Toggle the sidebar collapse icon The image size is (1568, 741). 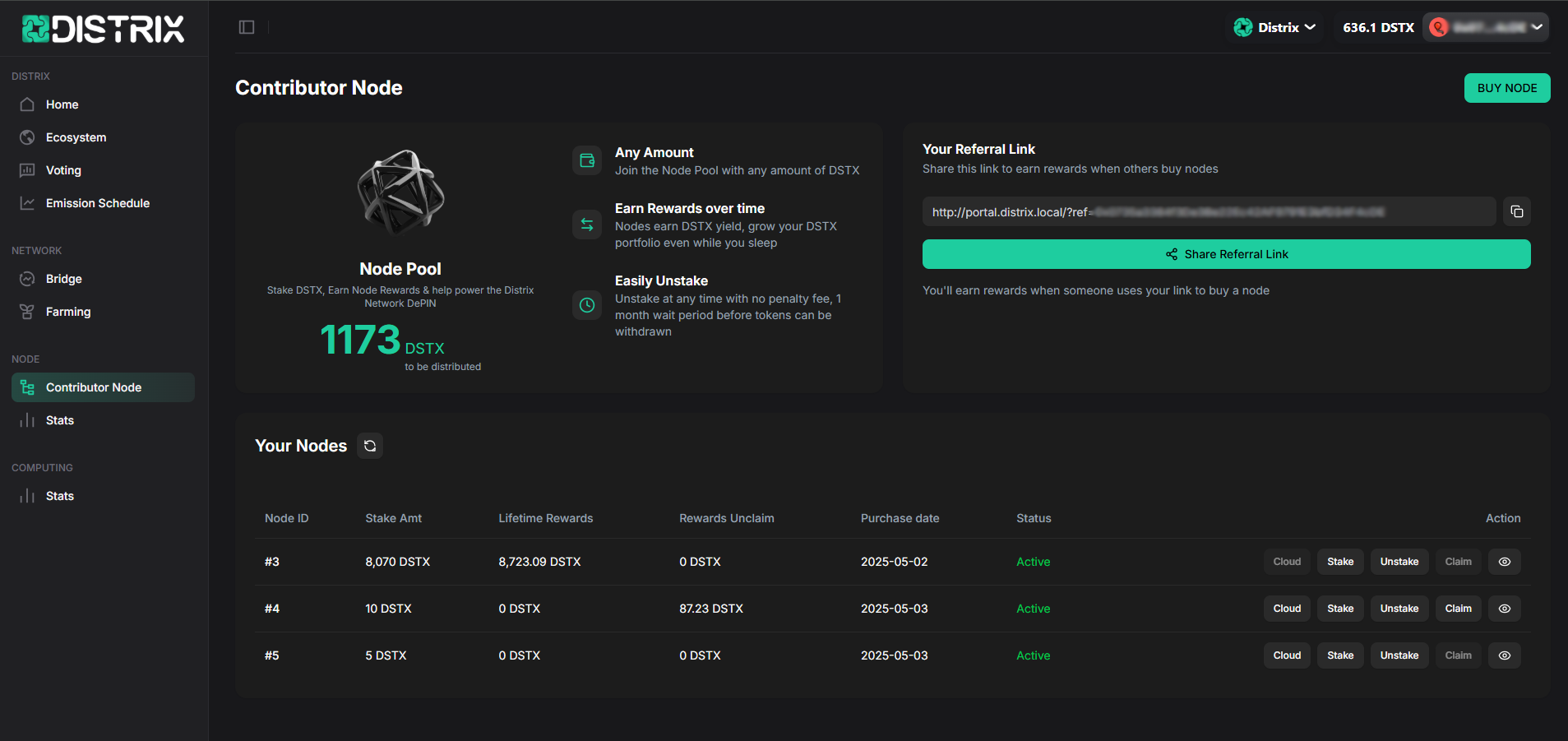[247, 27]
